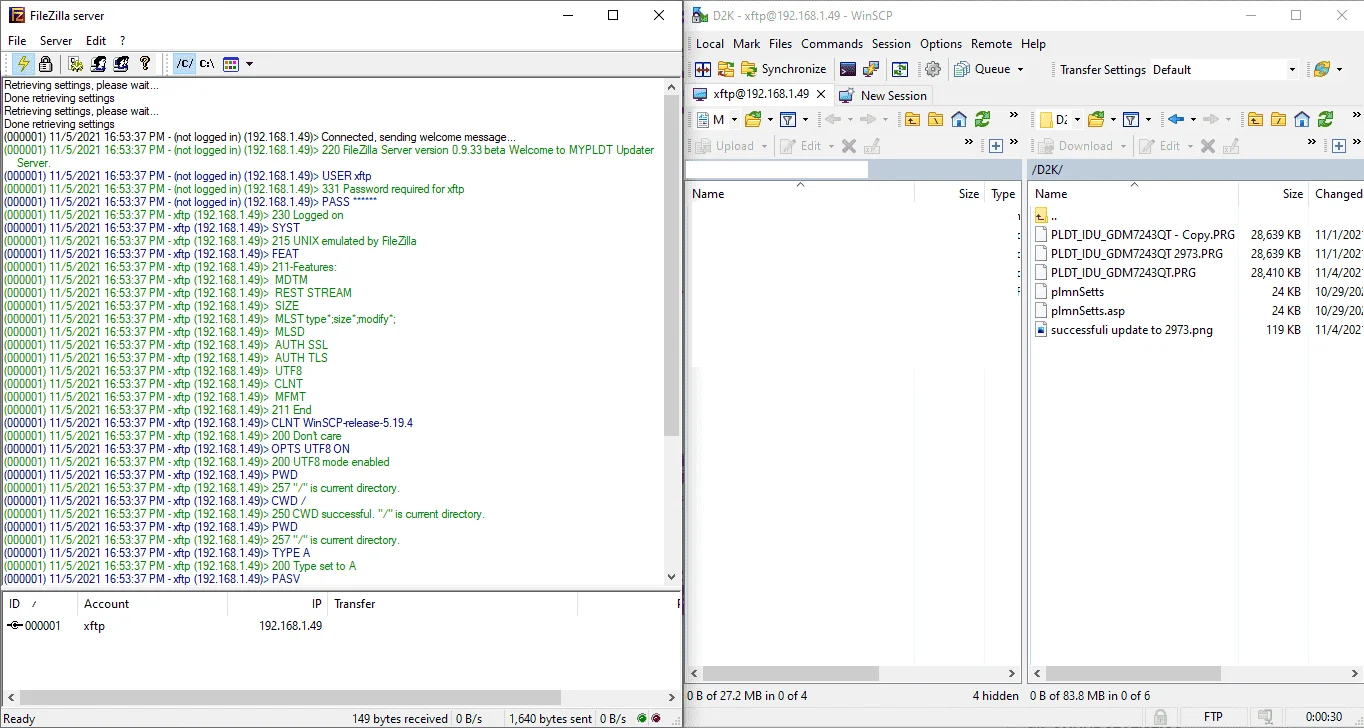
Task: Click the remote panel filter icon
Action: point(1130,120)
